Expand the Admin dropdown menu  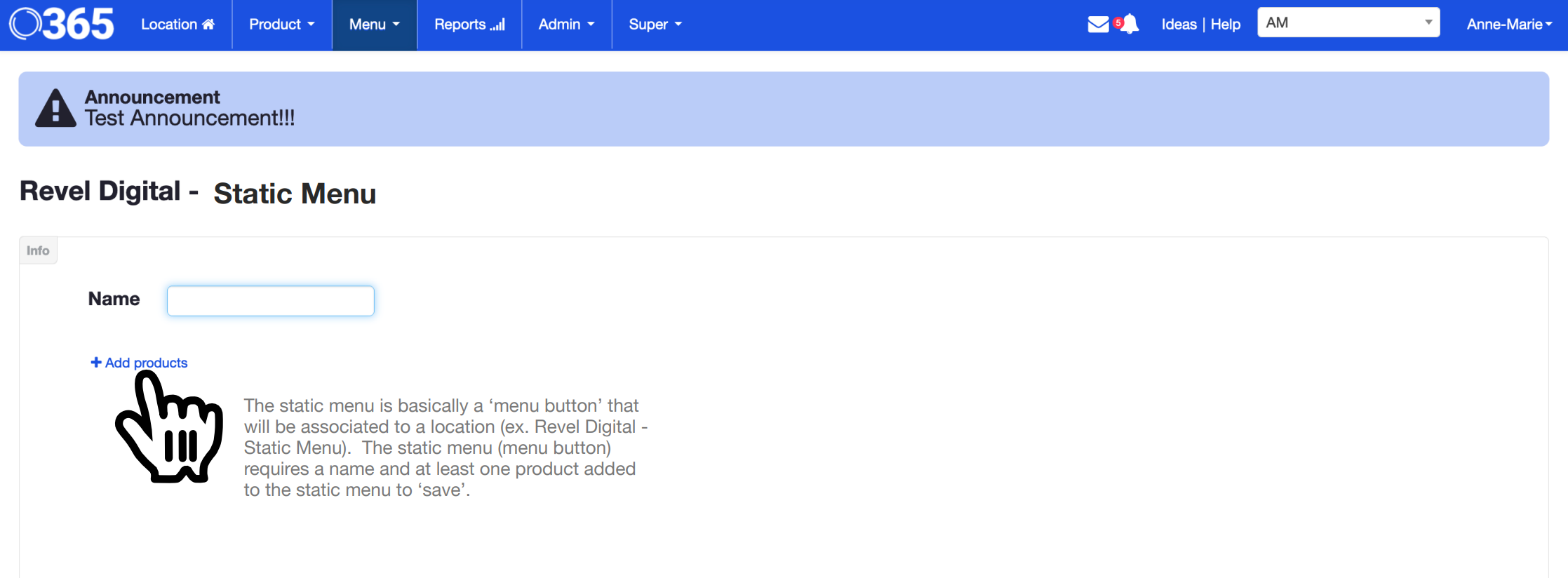pos(567,25)
